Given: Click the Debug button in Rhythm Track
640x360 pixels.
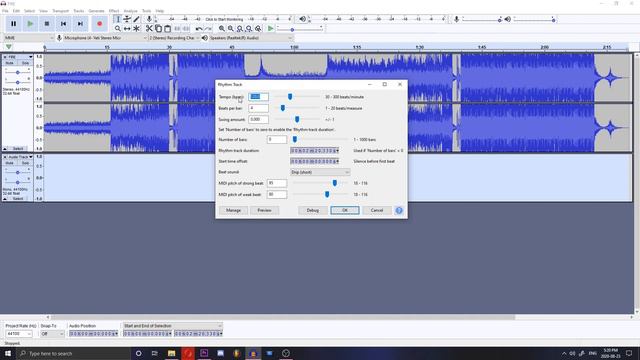Looking at the screenshot, I should [313, 210].
